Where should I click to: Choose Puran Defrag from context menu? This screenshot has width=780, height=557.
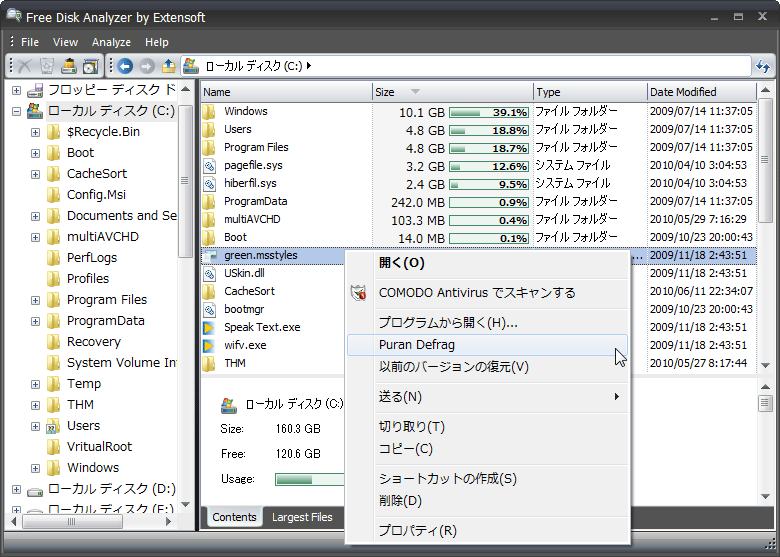tap(488, 345)
